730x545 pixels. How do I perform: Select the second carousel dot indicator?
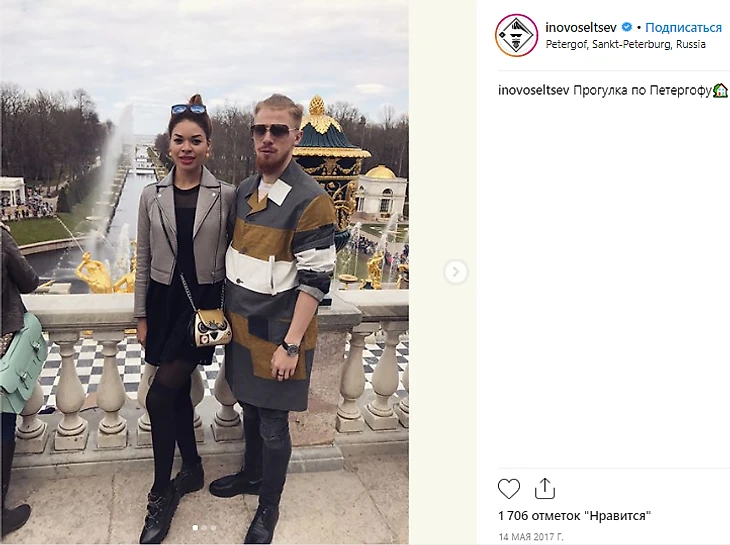tap(204, 527)
